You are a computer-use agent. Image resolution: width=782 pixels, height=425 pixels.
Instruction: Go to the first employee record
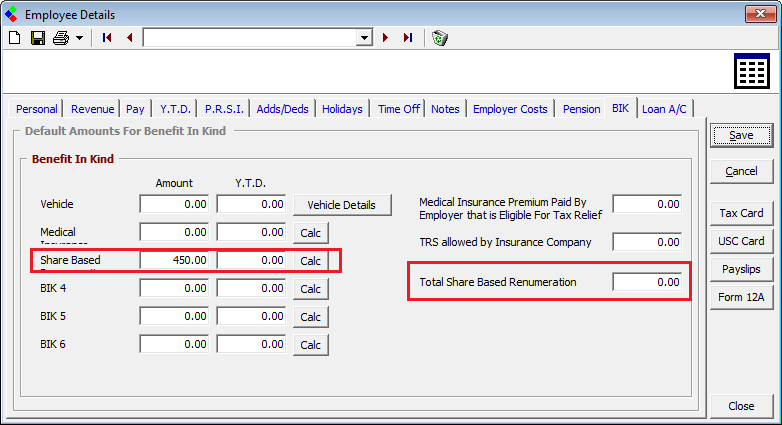pyautogui.click(x=107, y=38)
